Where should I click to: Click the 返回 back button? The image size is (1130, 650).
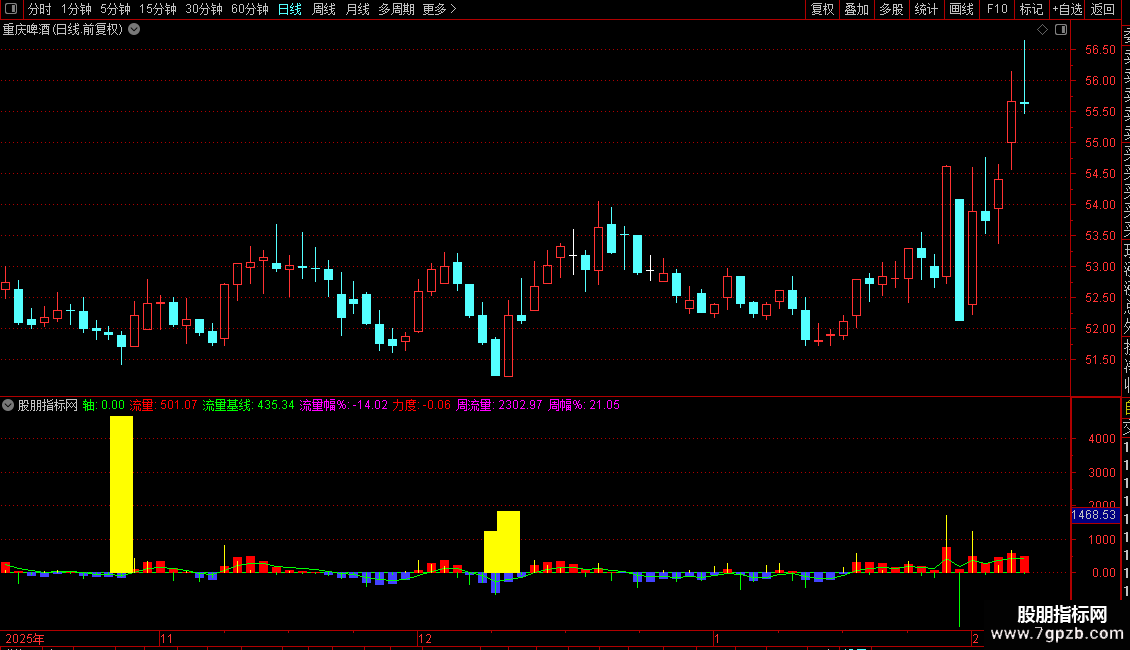point(1103,9)
